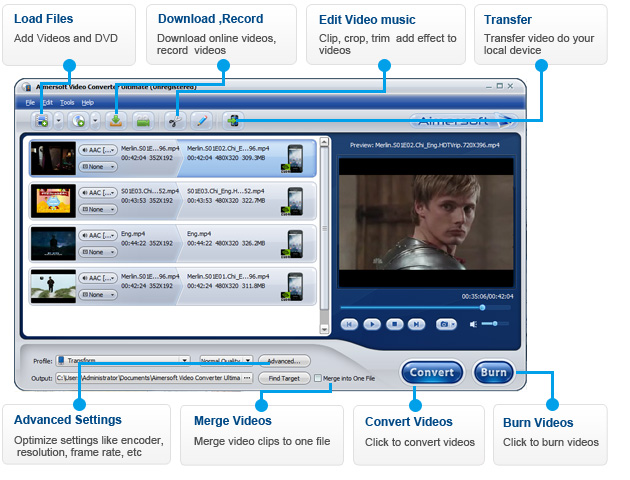
Task: Click phone device icon for 326.2MB output
Action: pyautogui.click(x=293, y=244)
